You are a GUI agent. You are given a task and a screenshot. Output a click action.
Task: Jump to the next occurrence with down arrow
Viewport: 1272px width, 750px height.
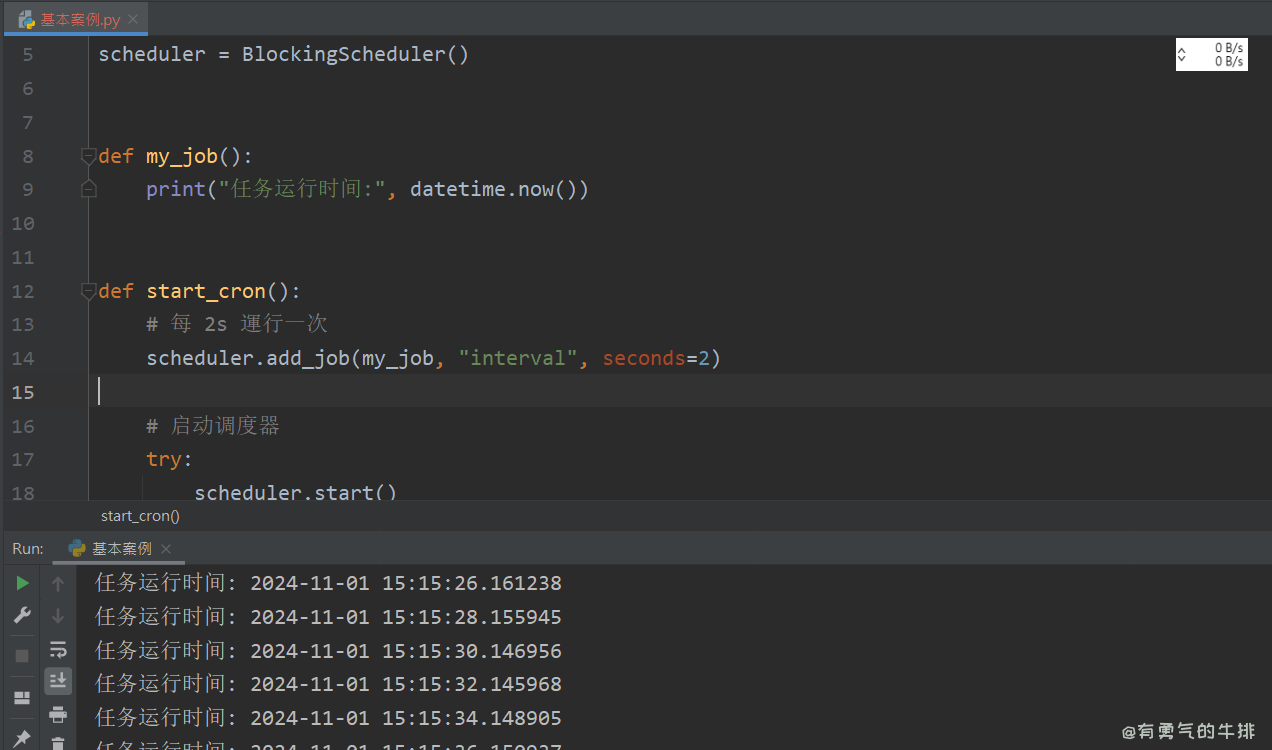(x=58, y=616)
